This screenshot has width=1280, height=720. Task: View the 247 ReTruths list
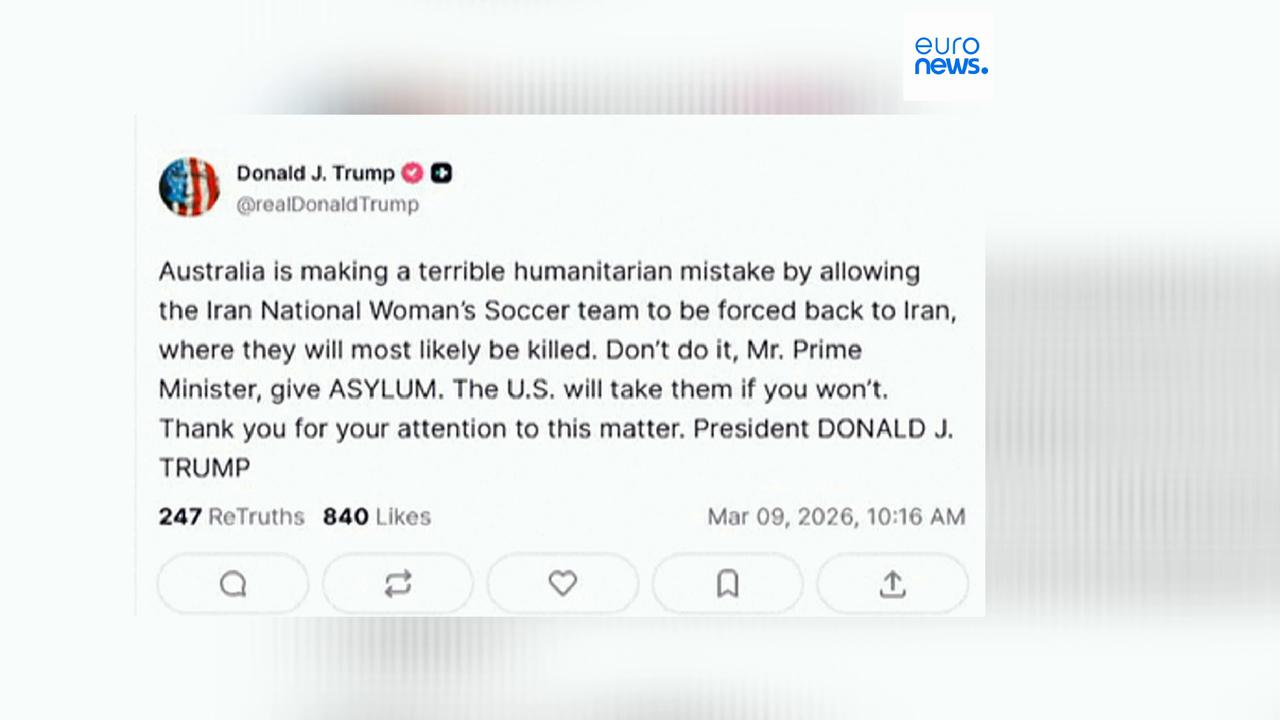231,517
